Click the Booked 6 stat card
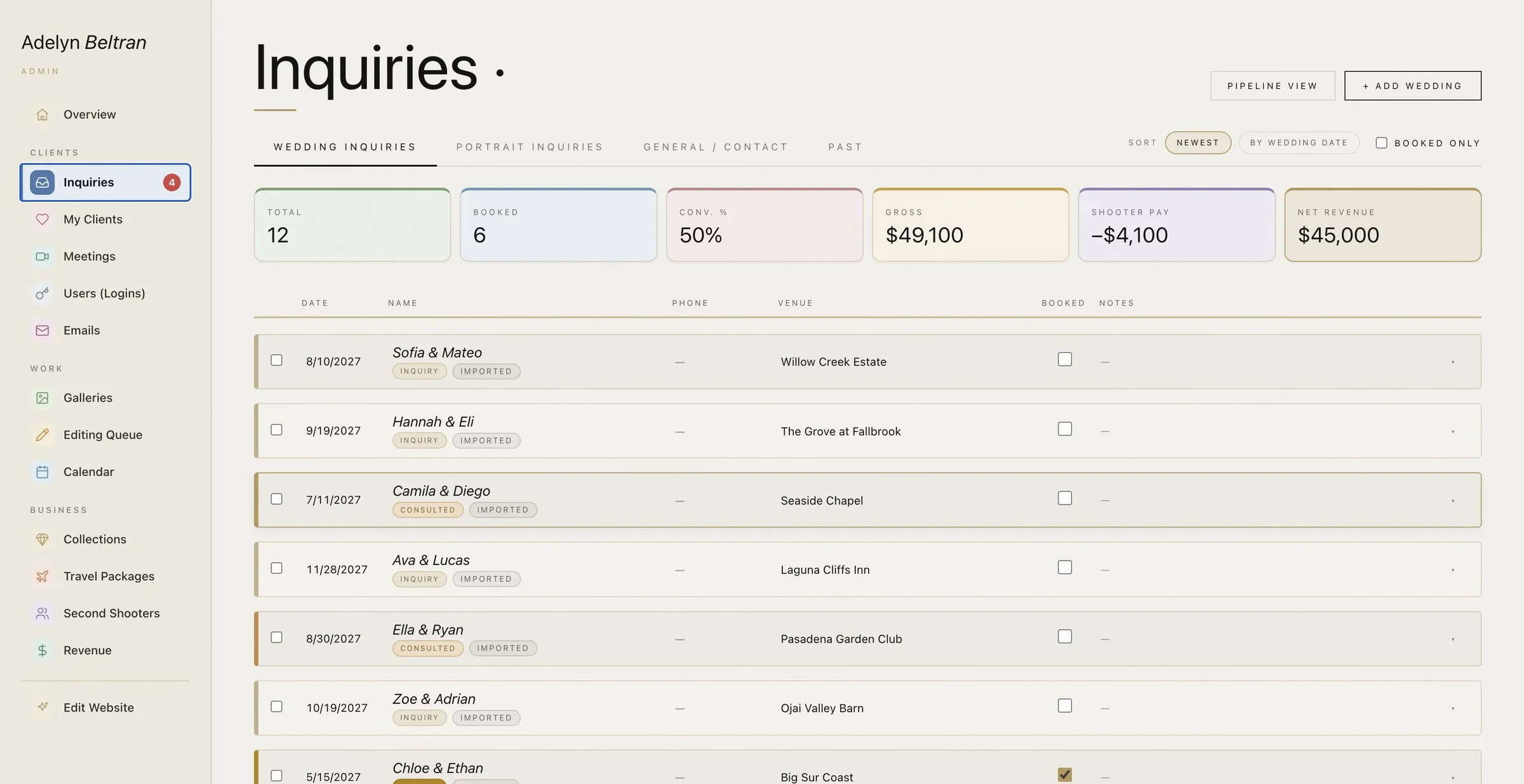Viewport: 1524px width, 784px height. 559,225
